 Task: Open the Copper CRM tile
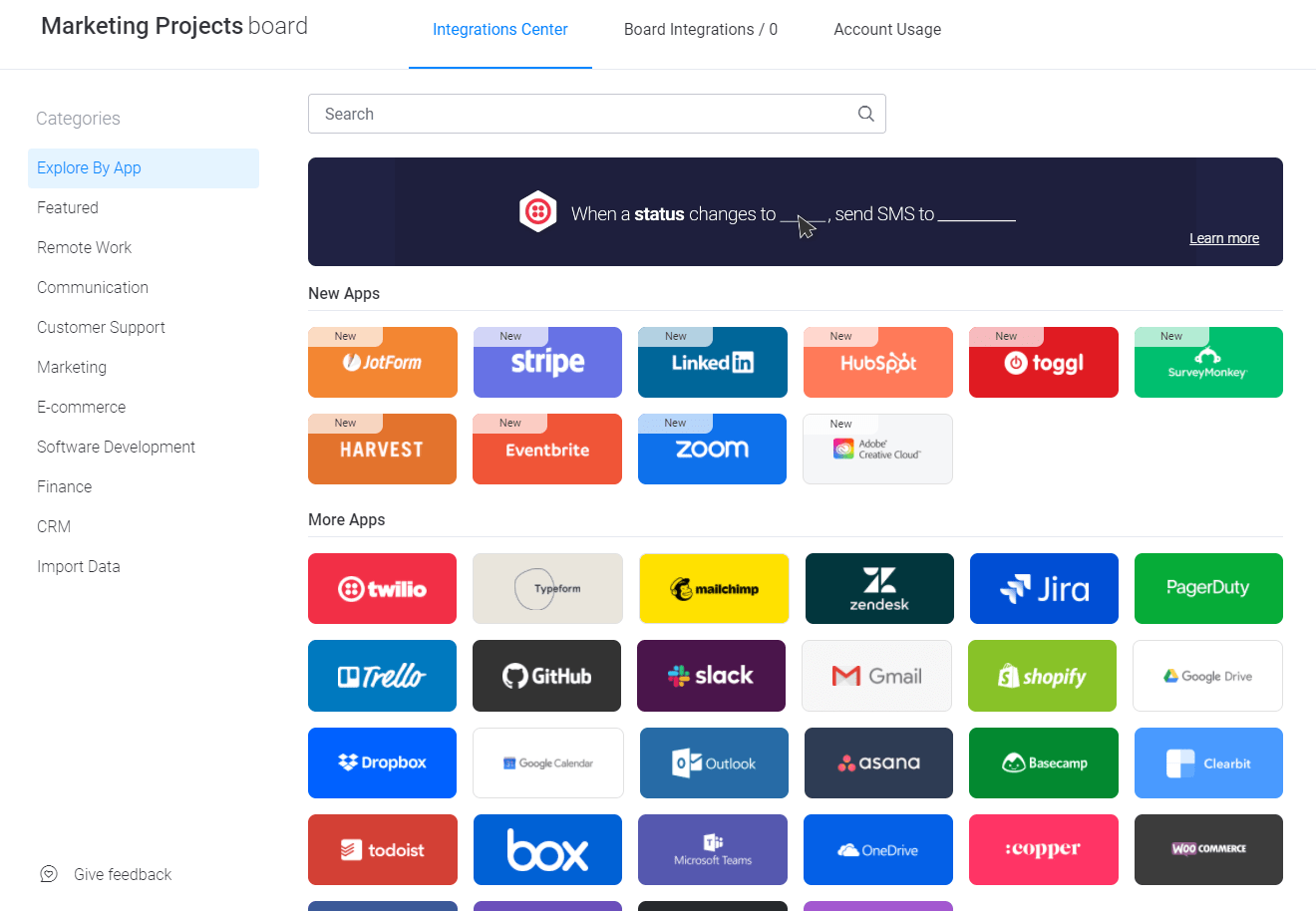pos(1044,849)
